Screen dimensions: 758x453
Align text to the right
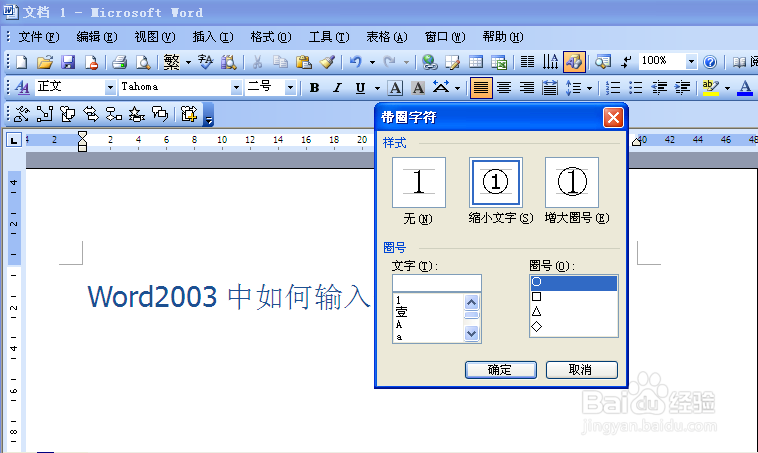(526, 88)
